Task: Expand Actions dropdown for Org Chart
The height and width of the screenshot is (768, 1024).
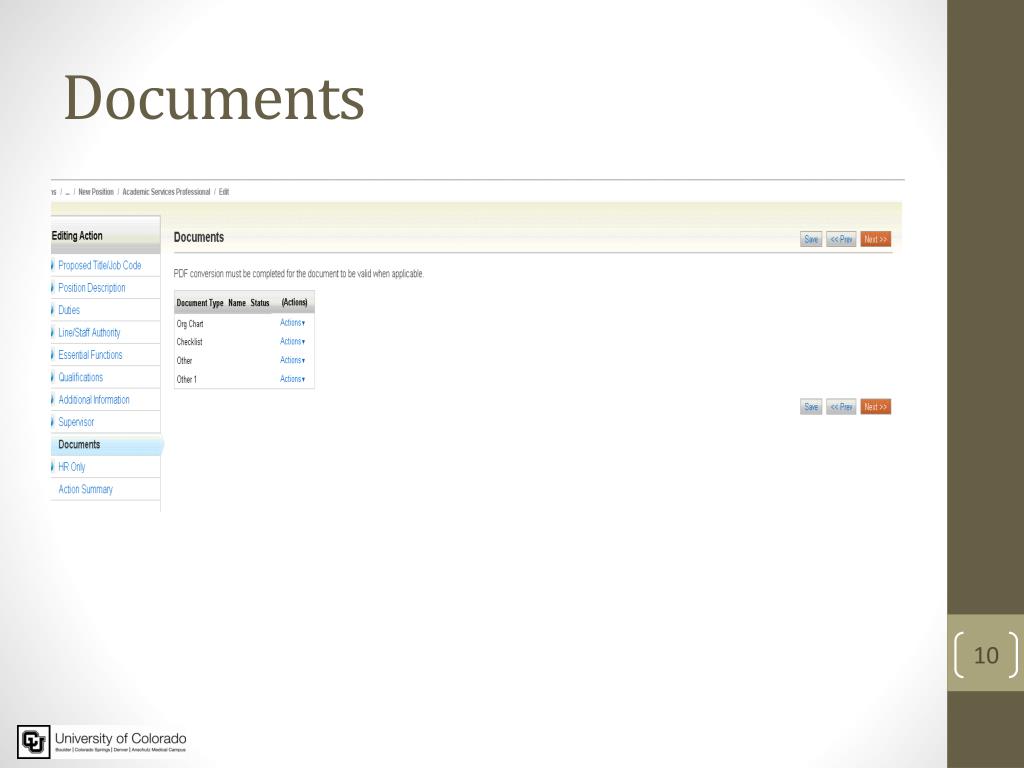Action: 293,323
